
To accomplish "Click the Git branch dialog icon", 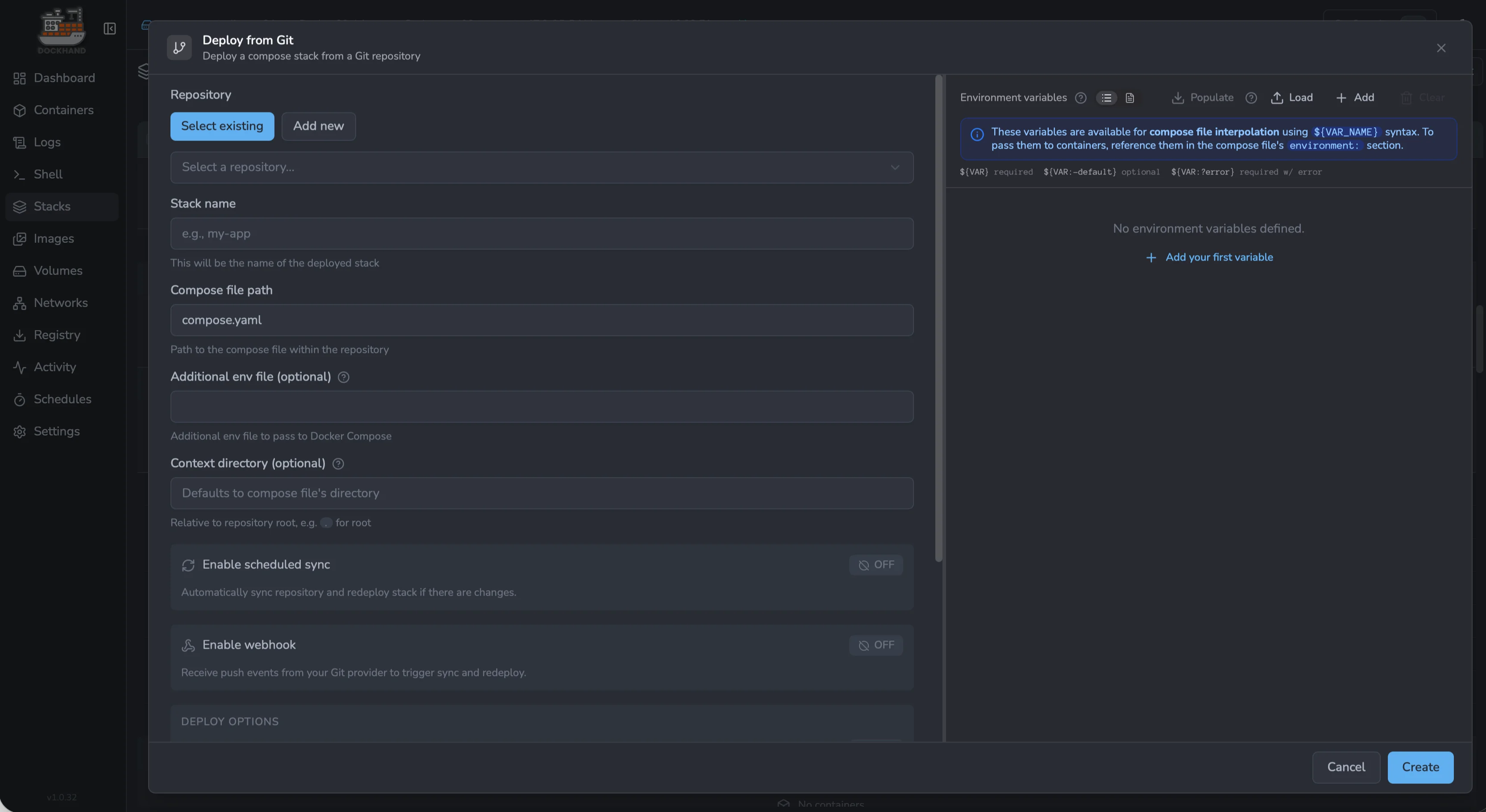I will pos(179,47).
